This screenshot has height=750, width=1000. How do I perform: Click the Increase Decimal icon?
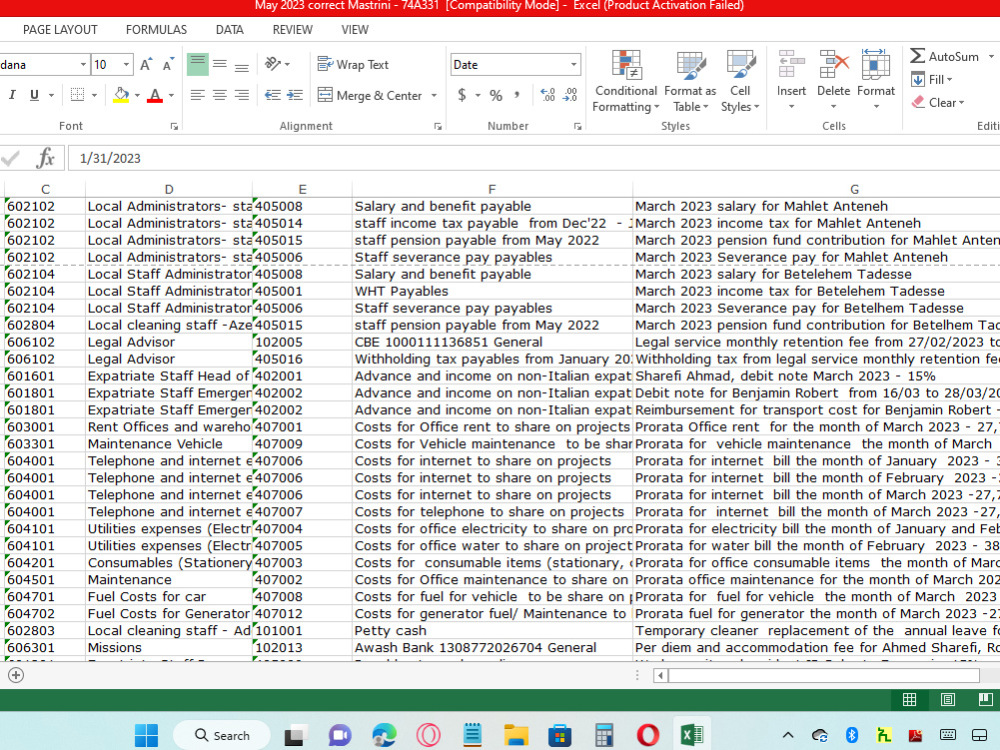tap(547, 95)
